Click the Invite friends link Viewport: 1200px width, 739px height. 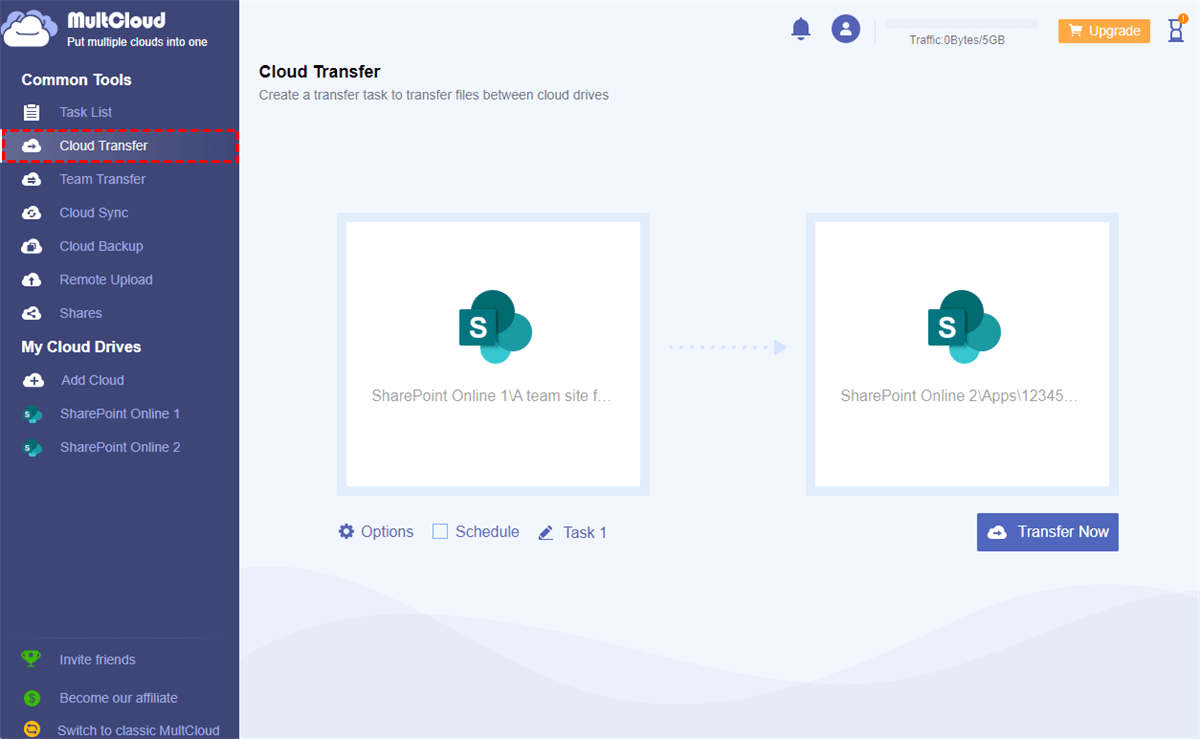(97, 660)
